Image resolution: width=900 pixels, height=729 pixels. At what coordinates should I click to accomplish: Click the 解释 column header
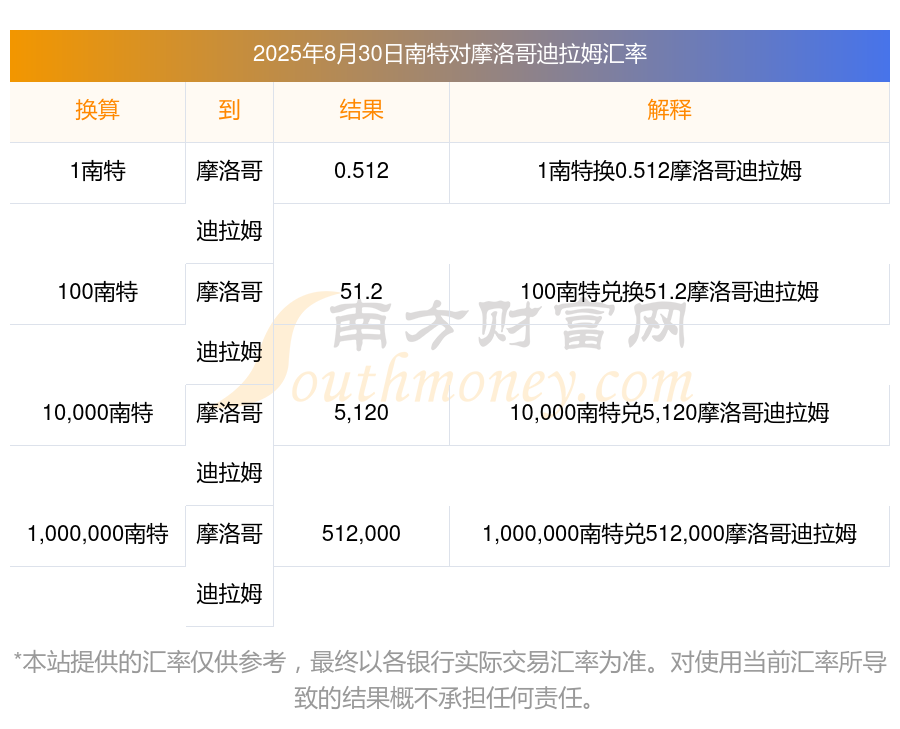[669, 110]
